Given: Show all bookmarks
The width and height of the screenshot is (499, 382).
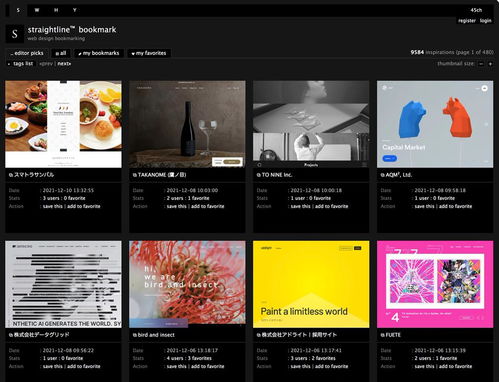Looking at the screenshot, I should pyautogui.click(x=61, y=53).
